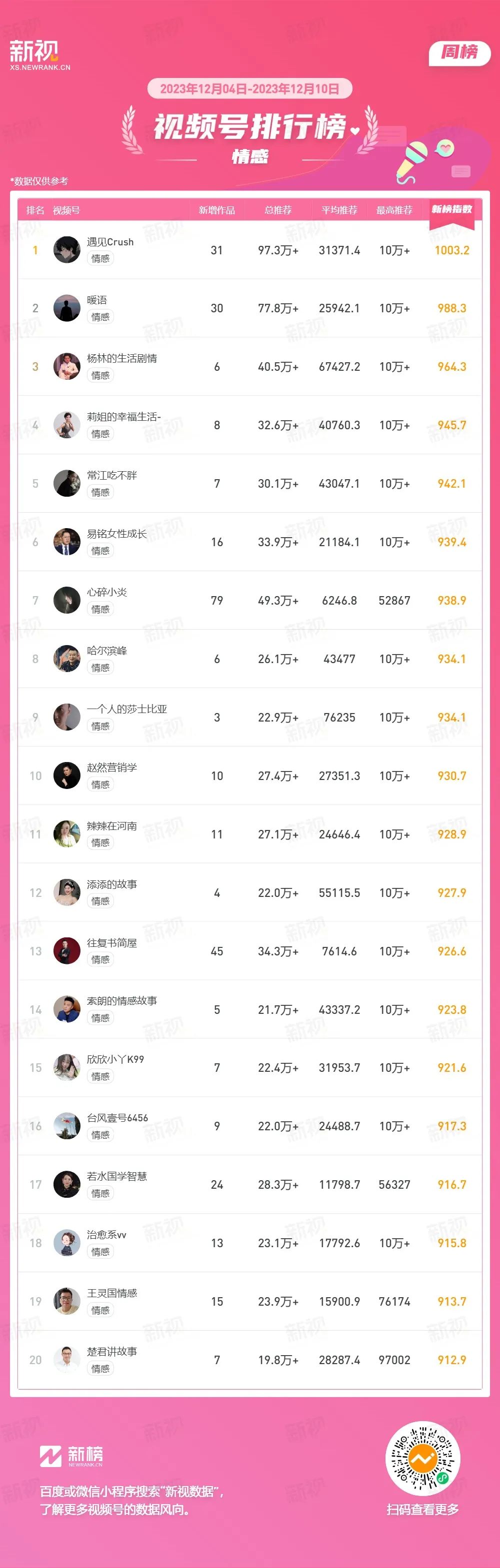
Task: Open the avatar of 遇见Crush
Action: pos(67,249)
